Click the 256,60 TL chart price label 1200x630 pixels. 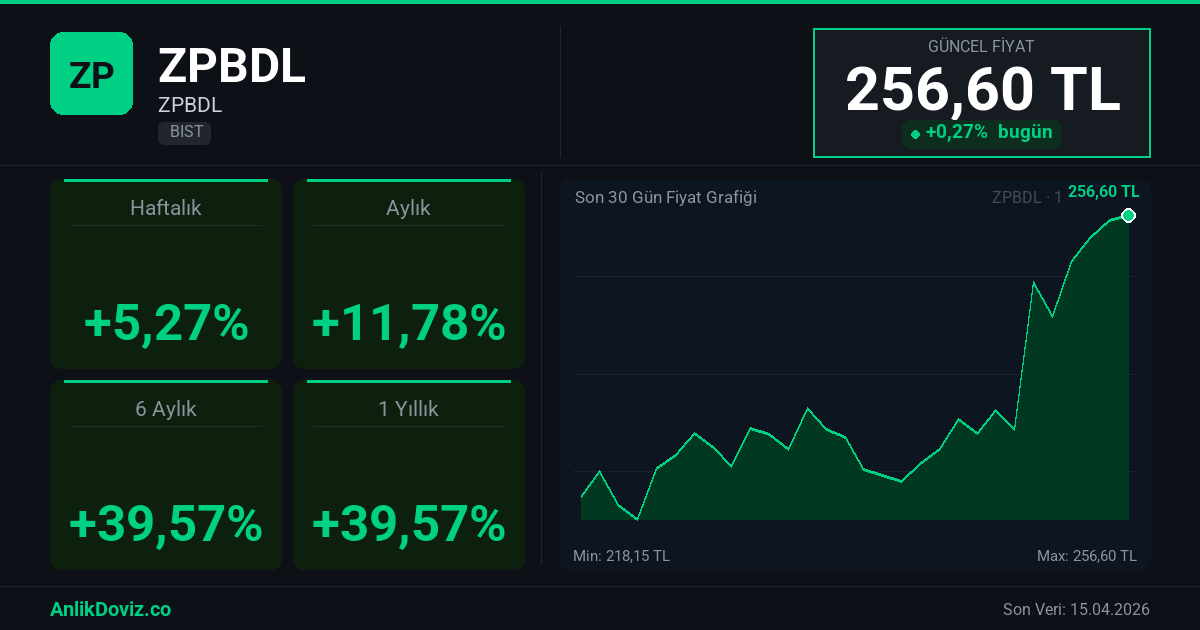coord(1103,192)
